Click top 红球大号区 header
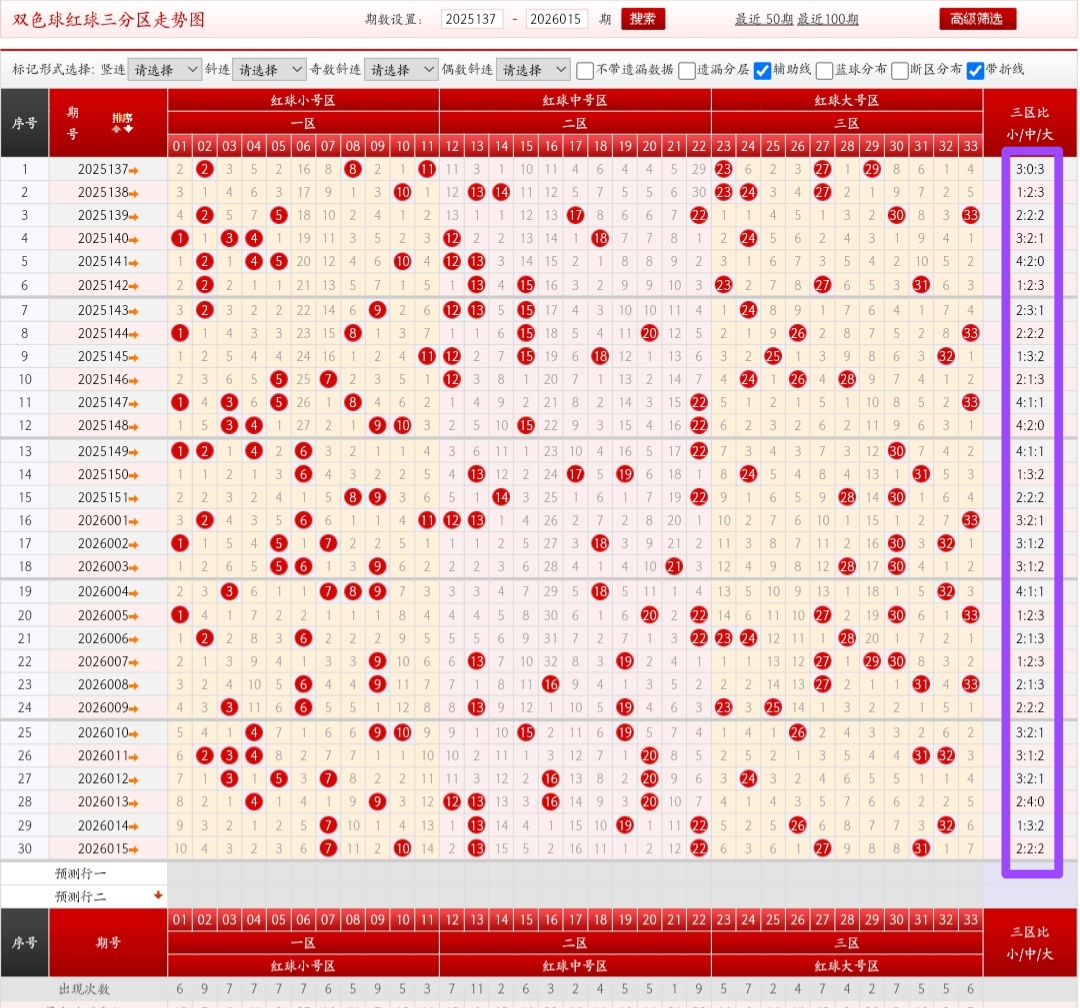Viewport: 1080px width, 1008px height. tap(847, 101)
